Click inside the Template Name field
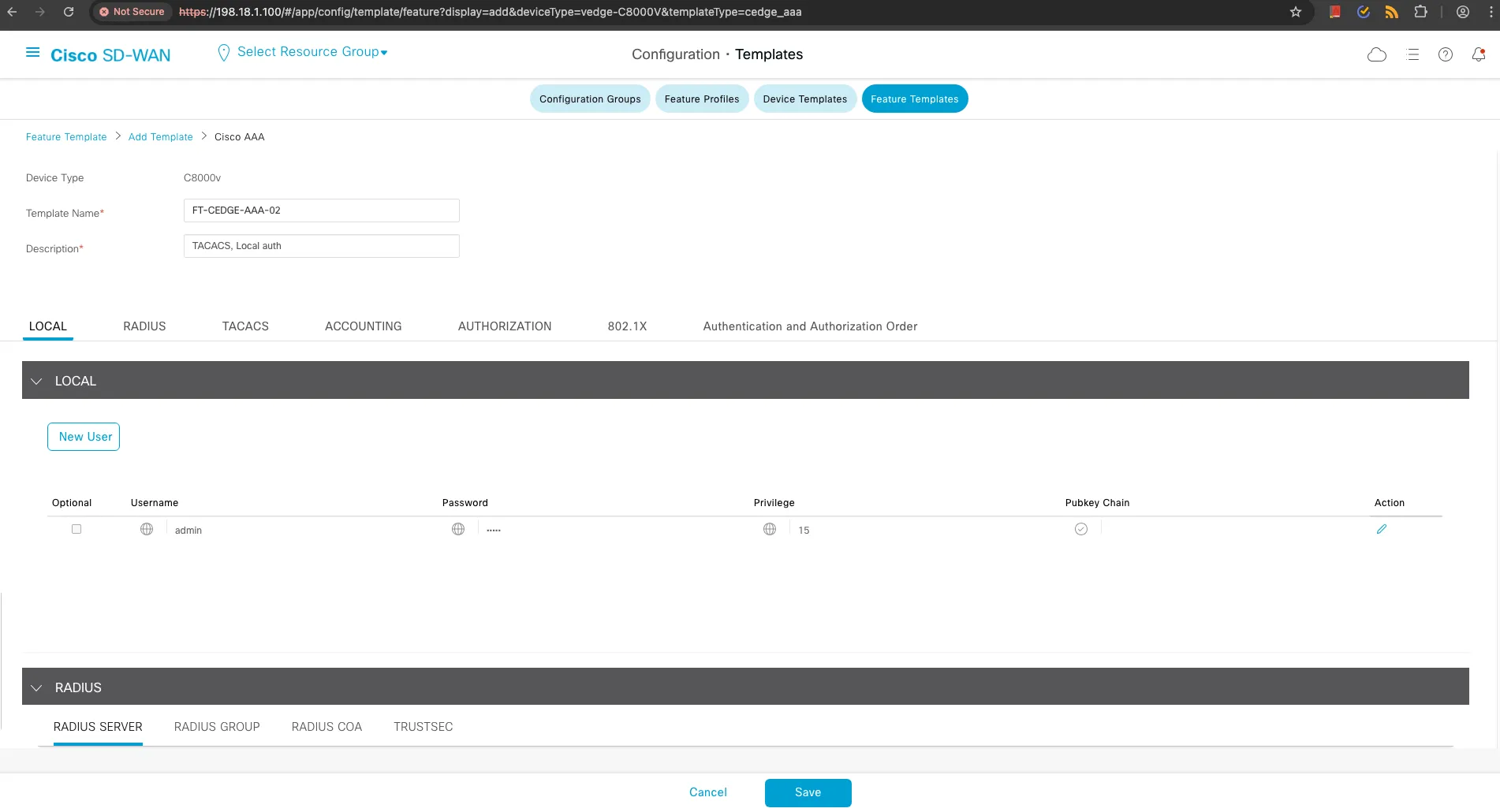This screenshot has width=1500, height=812. (x=320, y=210)
